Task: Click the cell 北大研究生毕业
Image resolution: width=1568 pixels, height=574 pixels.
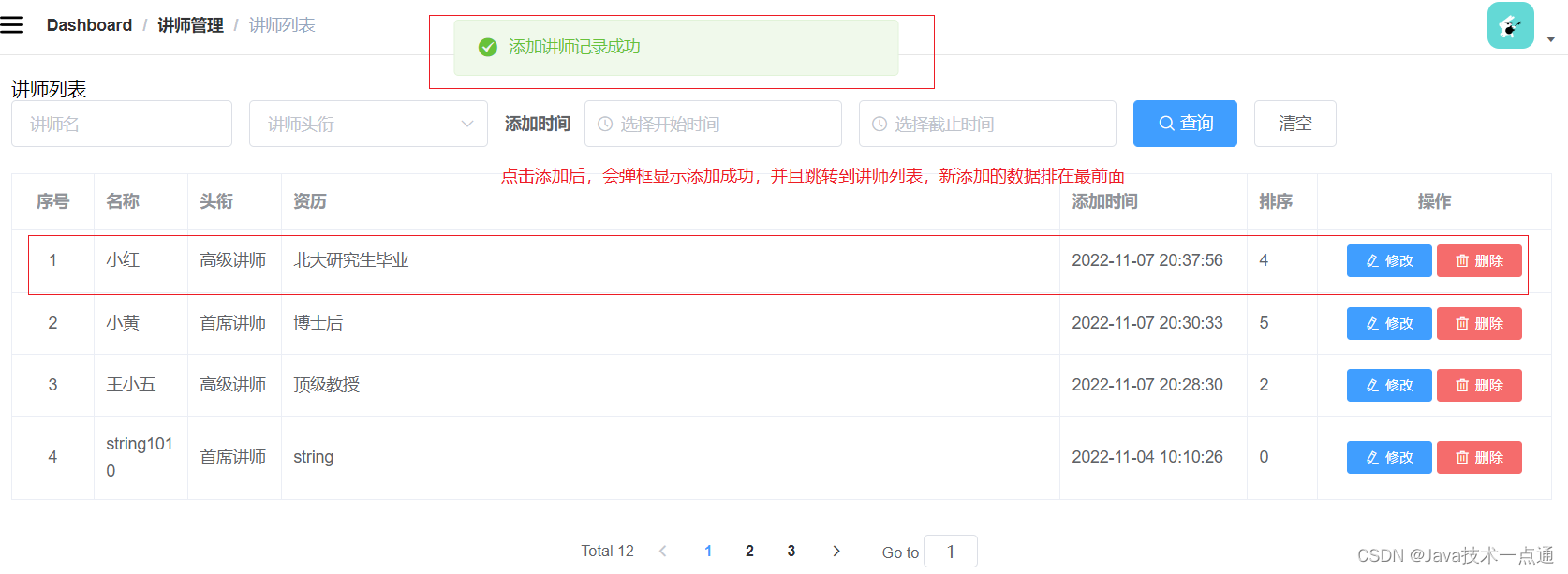Action: pyautogui.click(x=351, y=260)
